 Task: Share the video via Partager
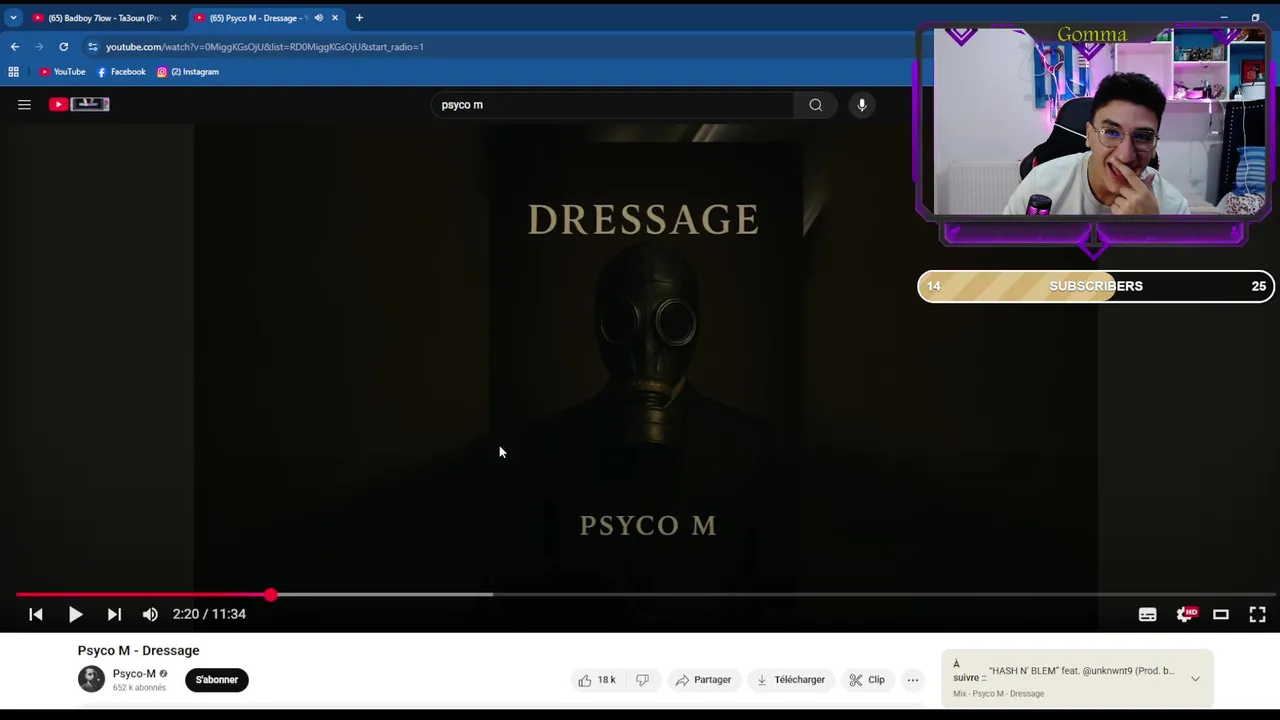tap(703, 680)
